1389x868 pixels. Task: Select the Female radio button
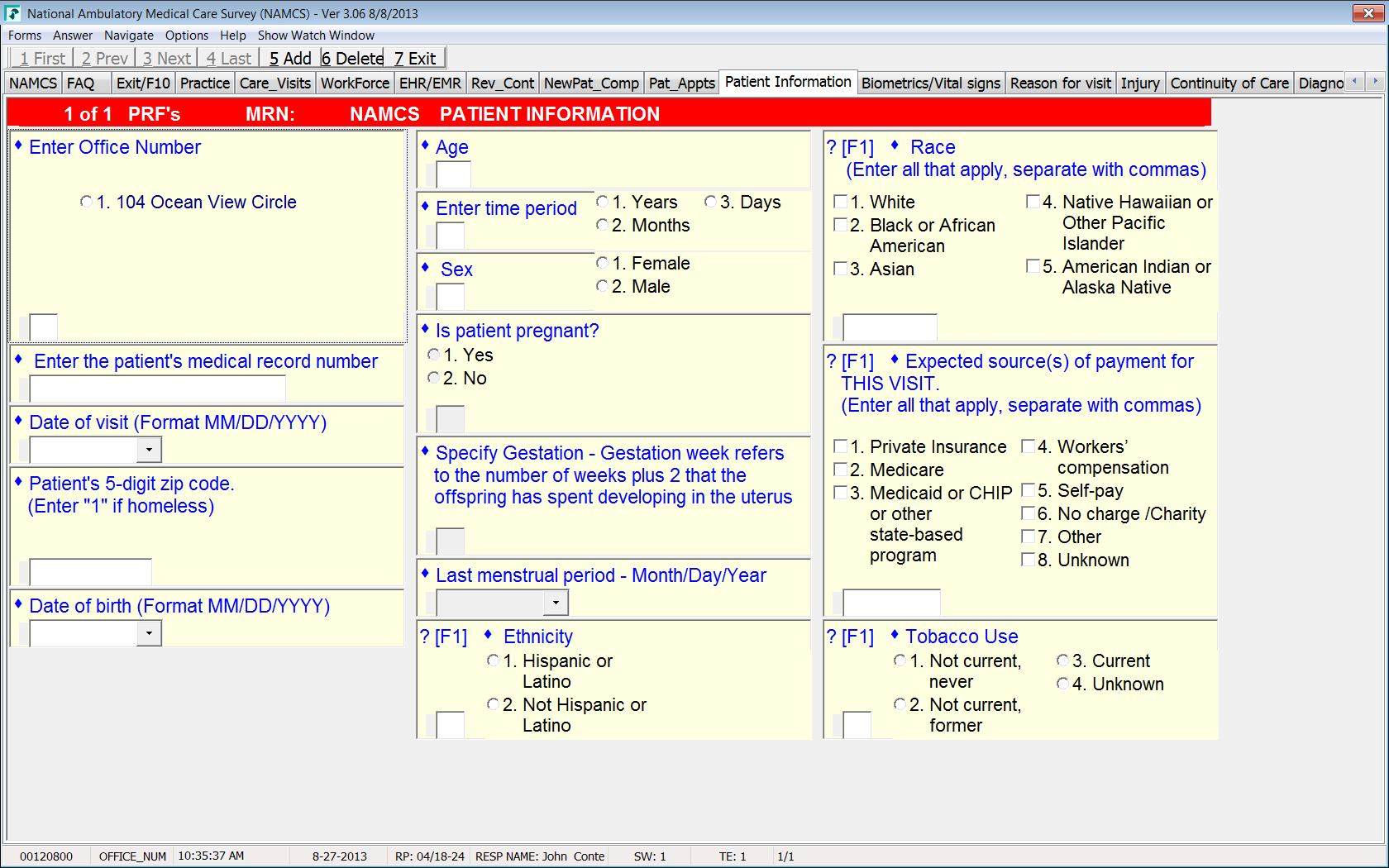[603, 263]
